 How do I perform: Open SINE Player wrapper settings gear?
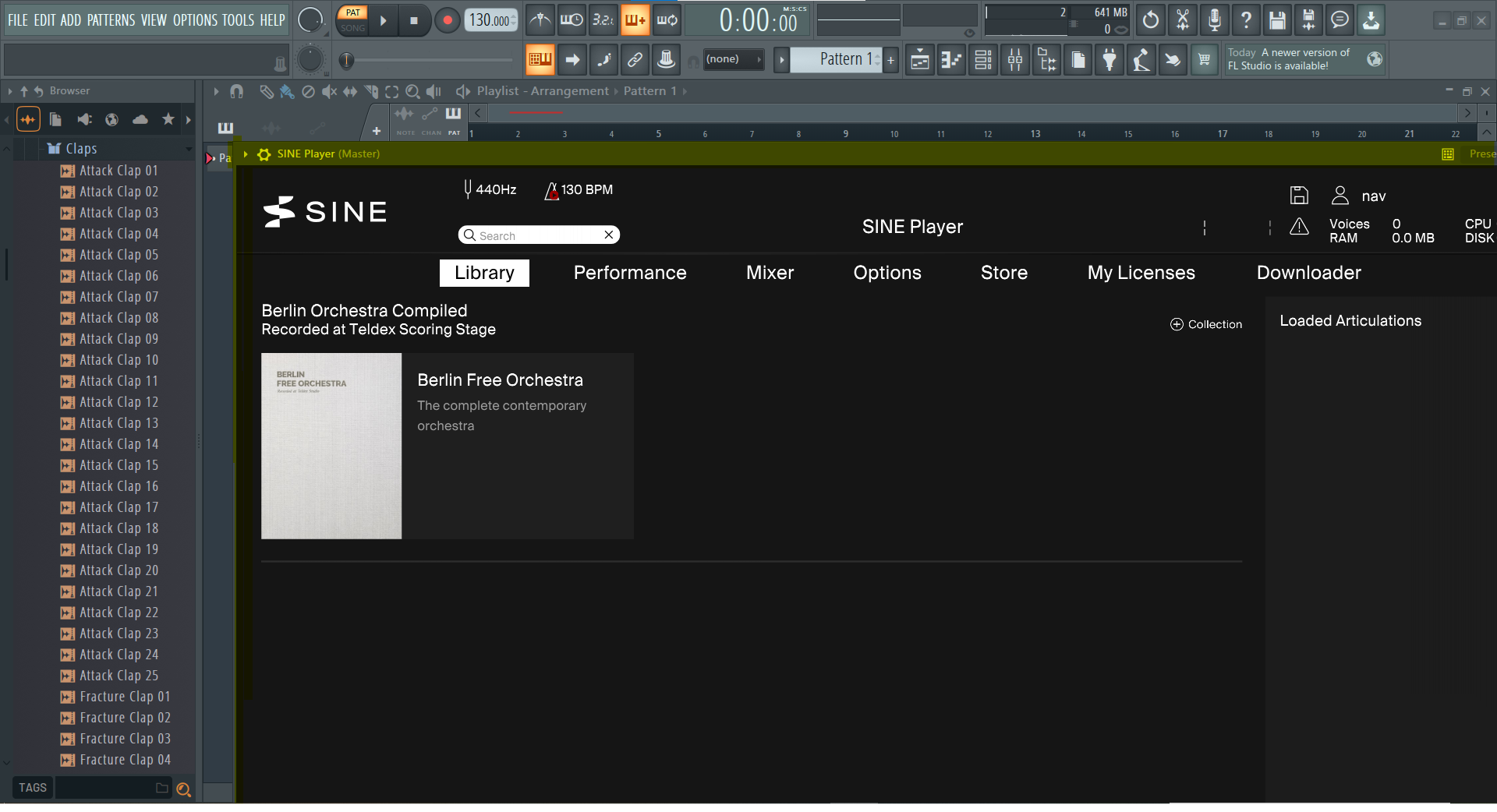point(264,154)
